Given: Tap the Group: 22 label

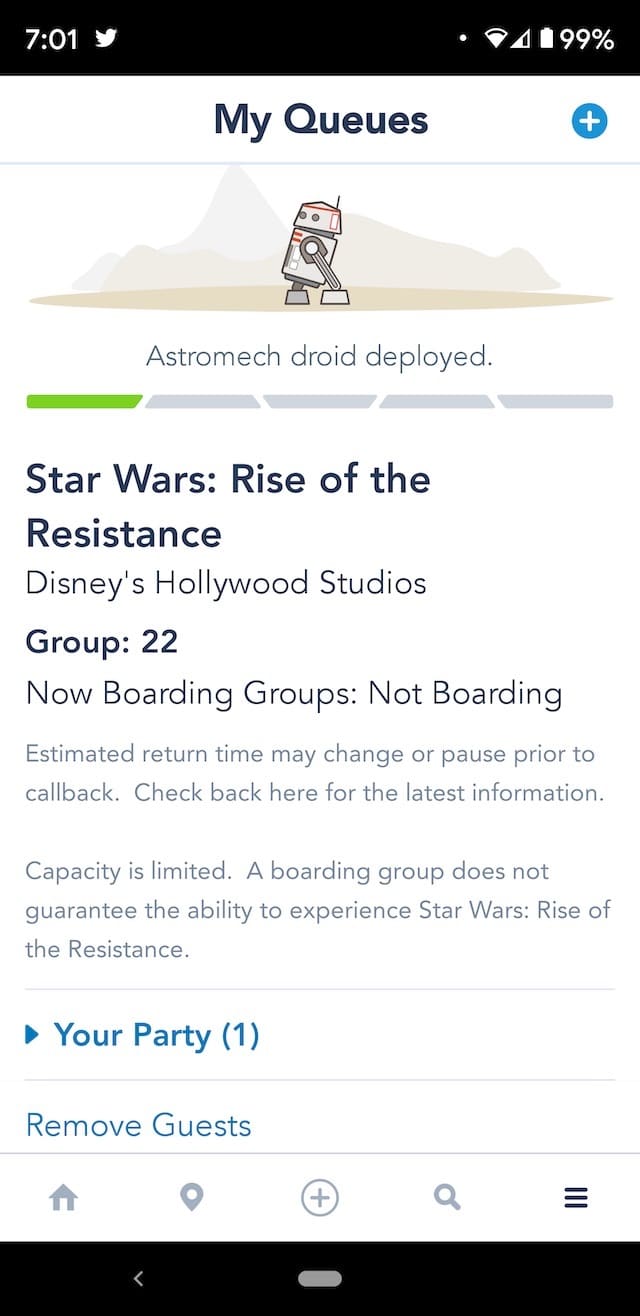Looking at the screenshot, I should point(102,641).
